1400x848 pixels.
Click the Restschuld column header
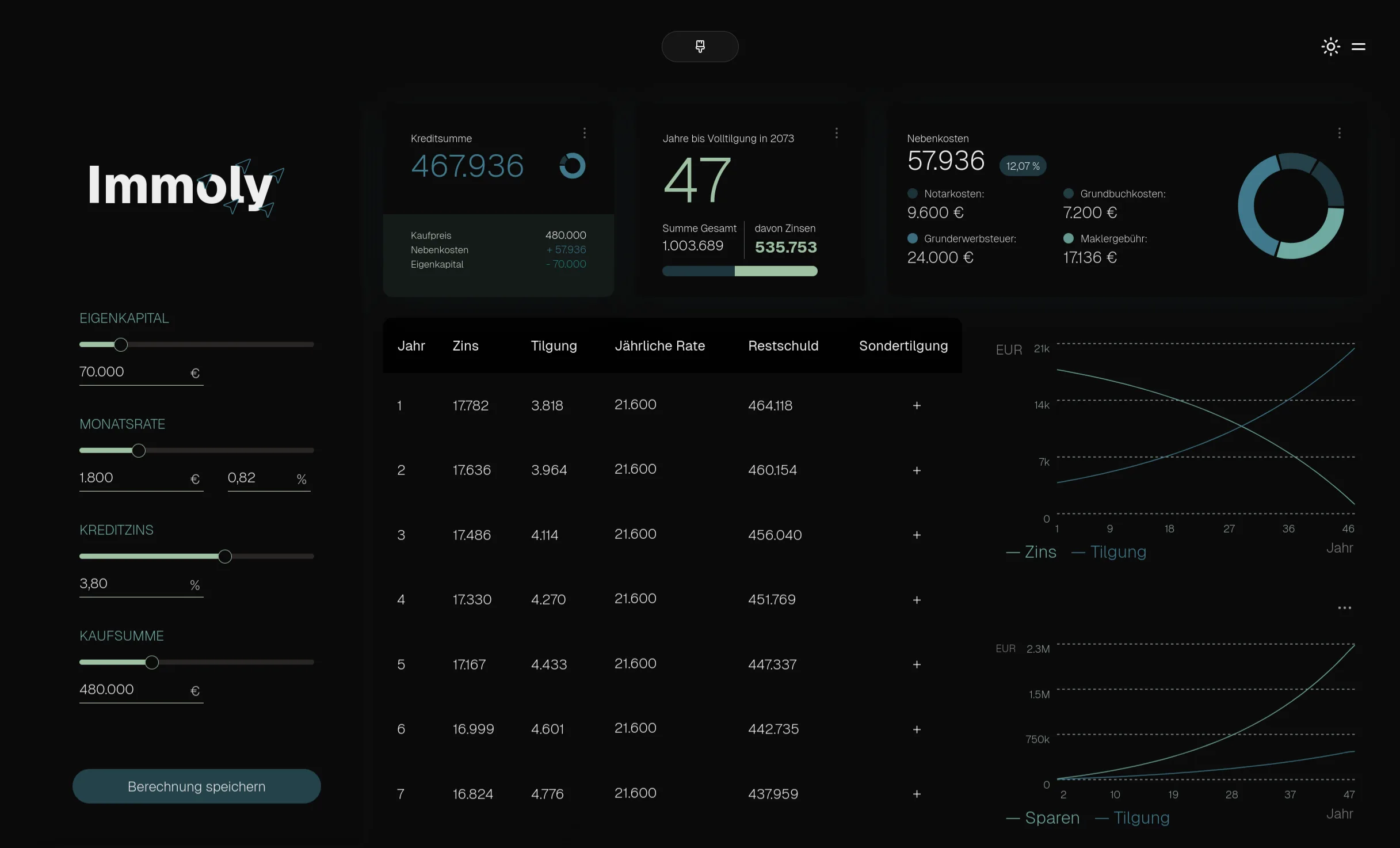783,346
